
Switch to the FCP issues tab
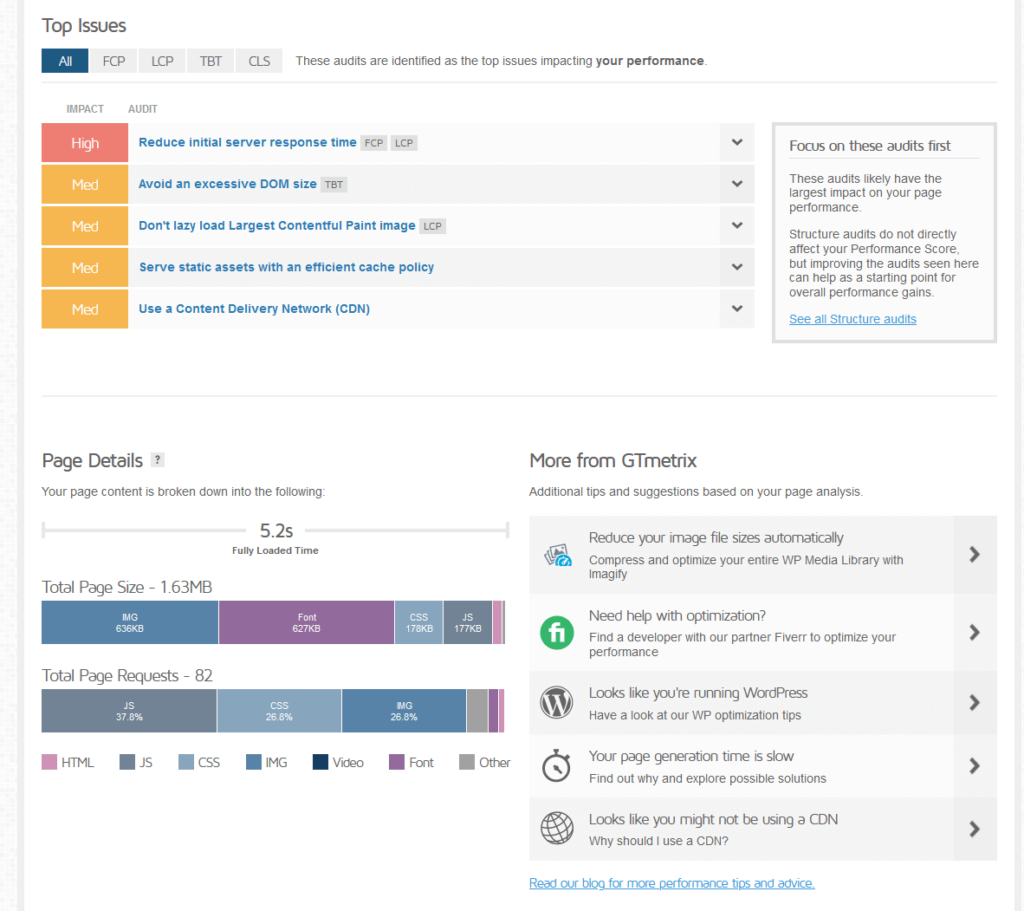114,61
